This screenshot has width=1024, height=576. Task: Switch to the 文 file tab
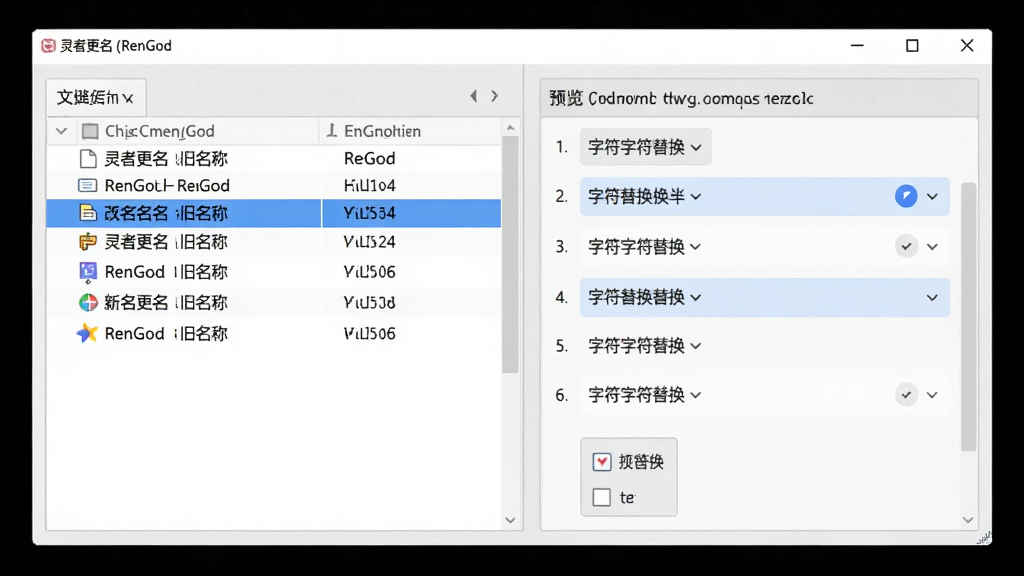click(x=96, y=98)
